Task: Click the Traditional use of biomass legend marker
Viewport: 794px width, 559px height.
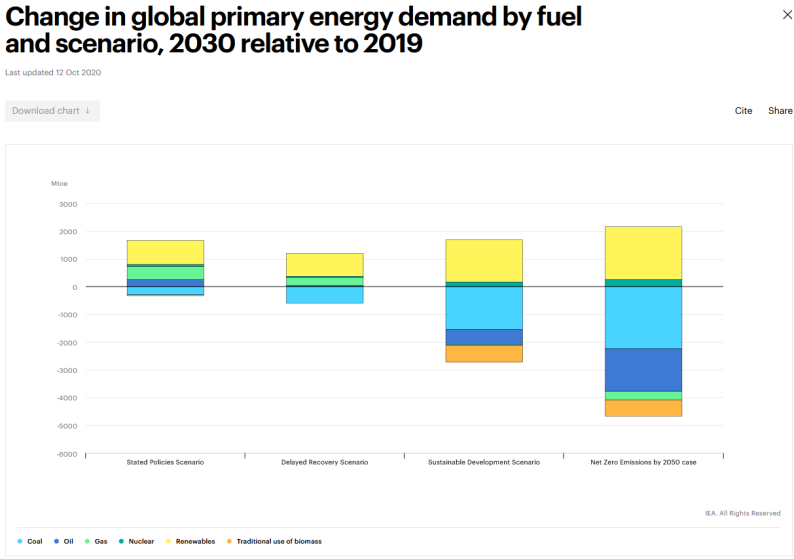Action: pos(229,541)
